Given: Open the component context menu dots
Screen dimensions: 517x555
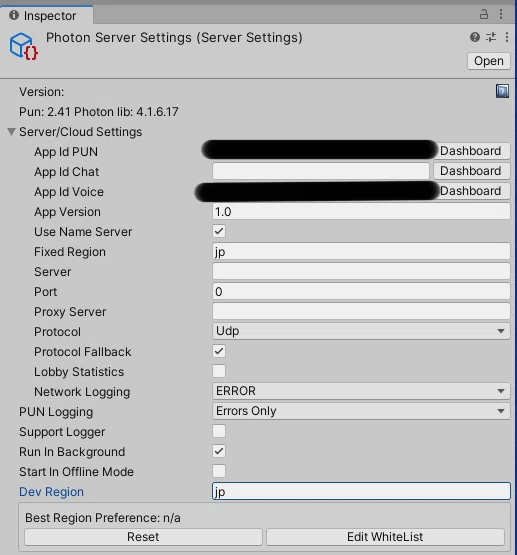Looking at the screenshot, I should coord(507,37).
